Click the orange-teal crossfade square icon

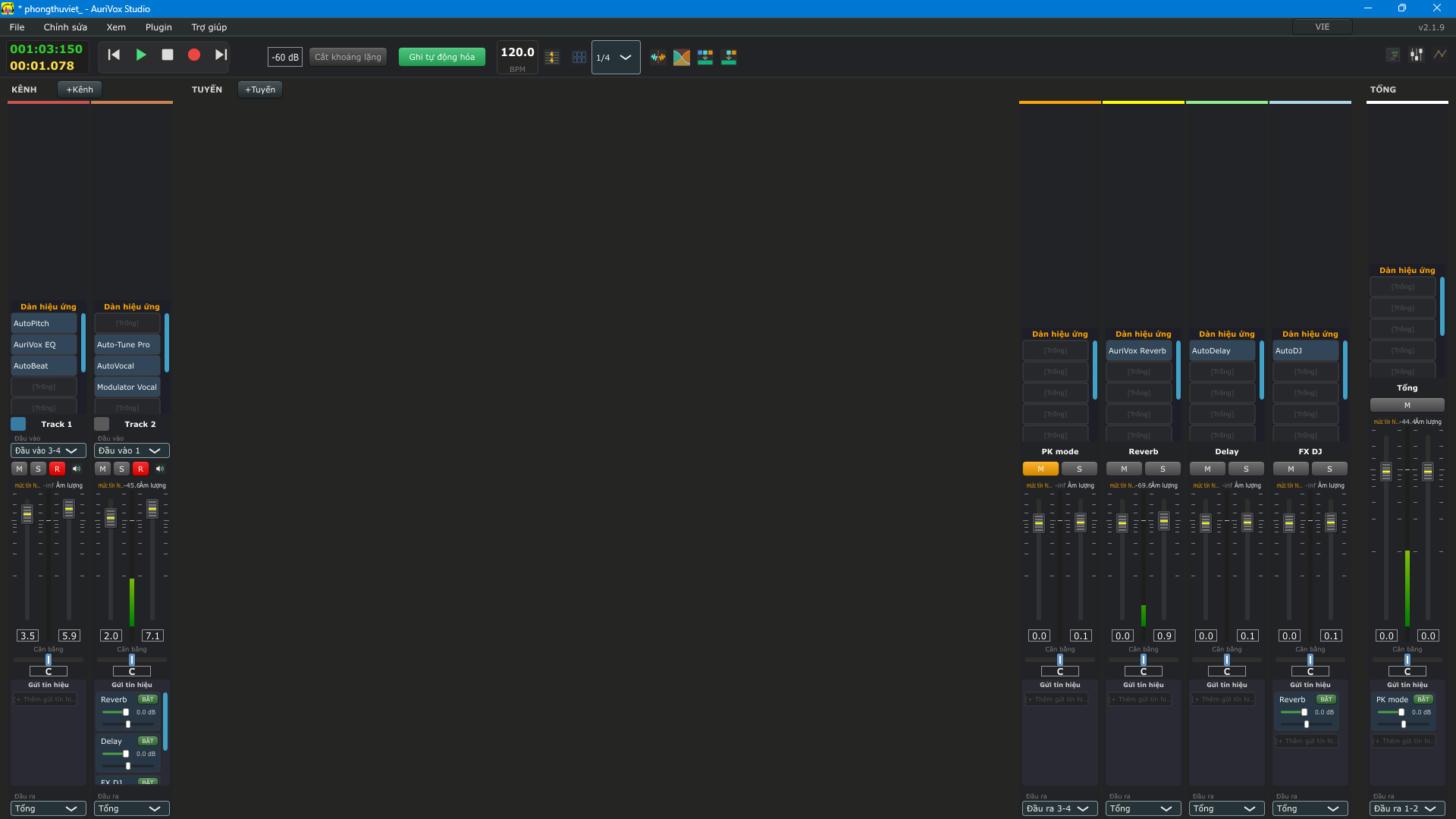point(681,57)
